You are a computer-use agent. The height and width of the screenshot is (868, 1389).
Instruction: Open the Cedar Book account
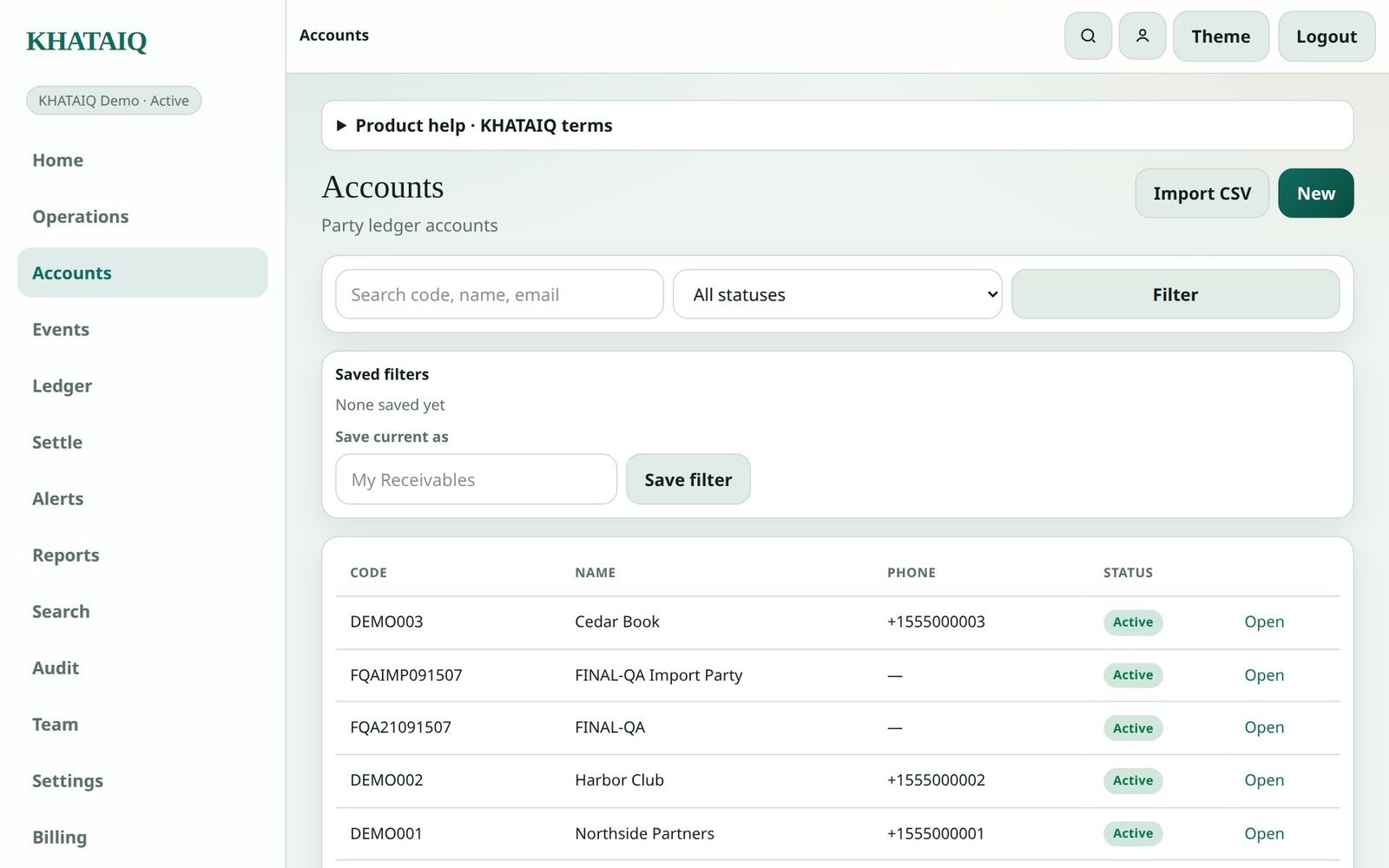tap(1264, 621)
